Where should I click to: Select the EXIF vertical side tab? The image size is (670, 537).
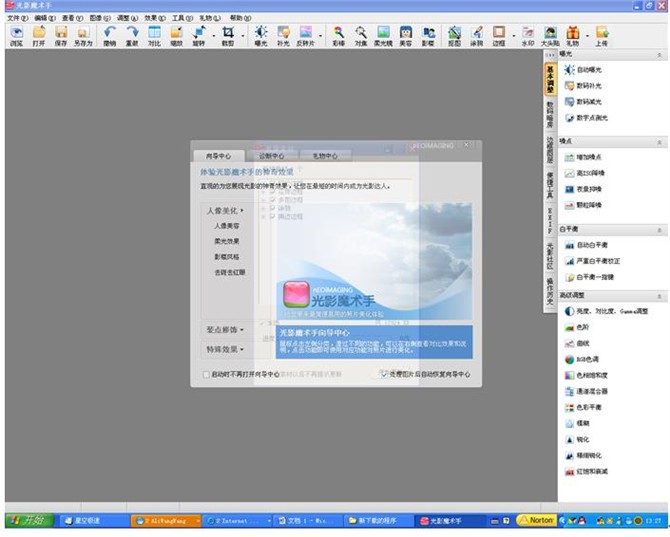tap(550, 221)
